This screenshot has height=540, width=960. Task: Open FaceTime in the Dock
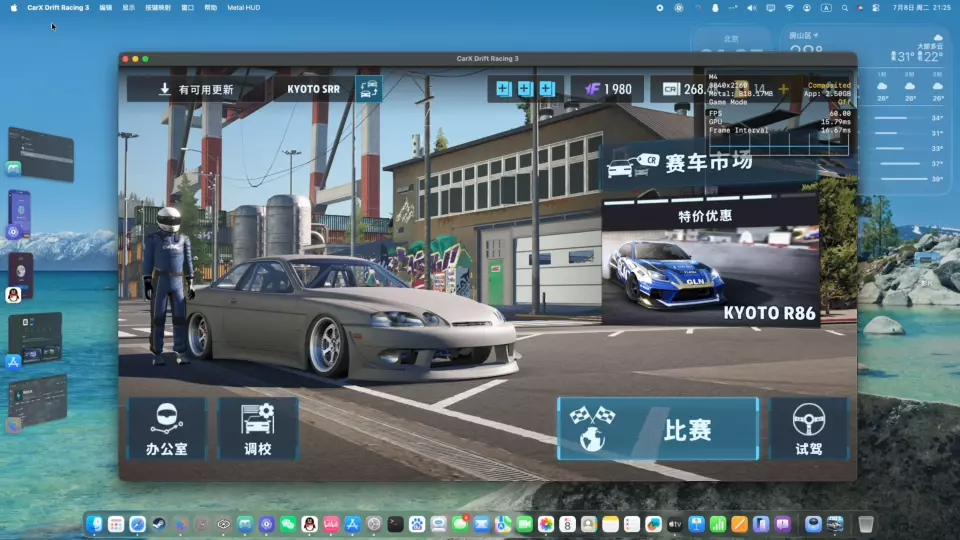coord(525,524)
